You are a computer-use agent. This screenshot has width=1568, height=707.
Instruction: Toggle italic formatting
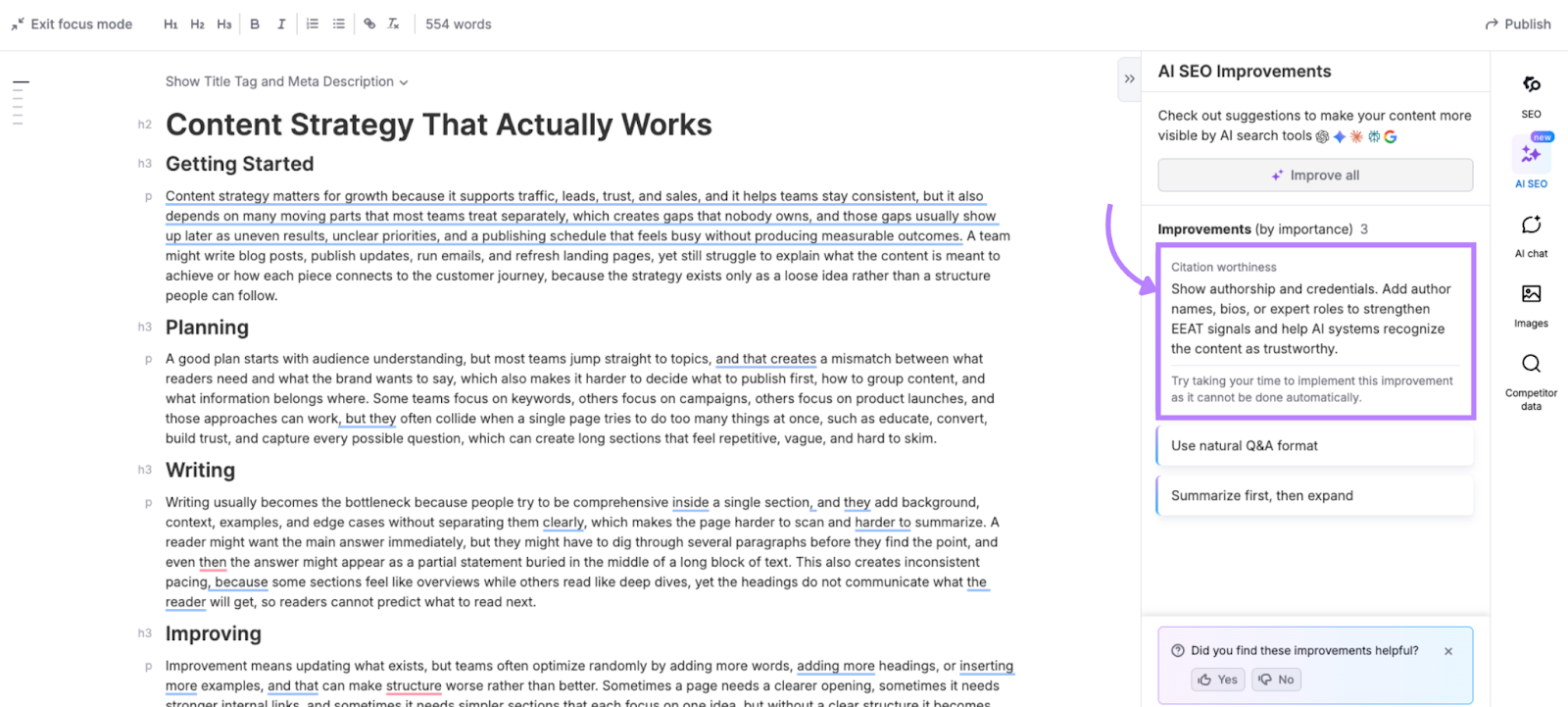[281, 24]
